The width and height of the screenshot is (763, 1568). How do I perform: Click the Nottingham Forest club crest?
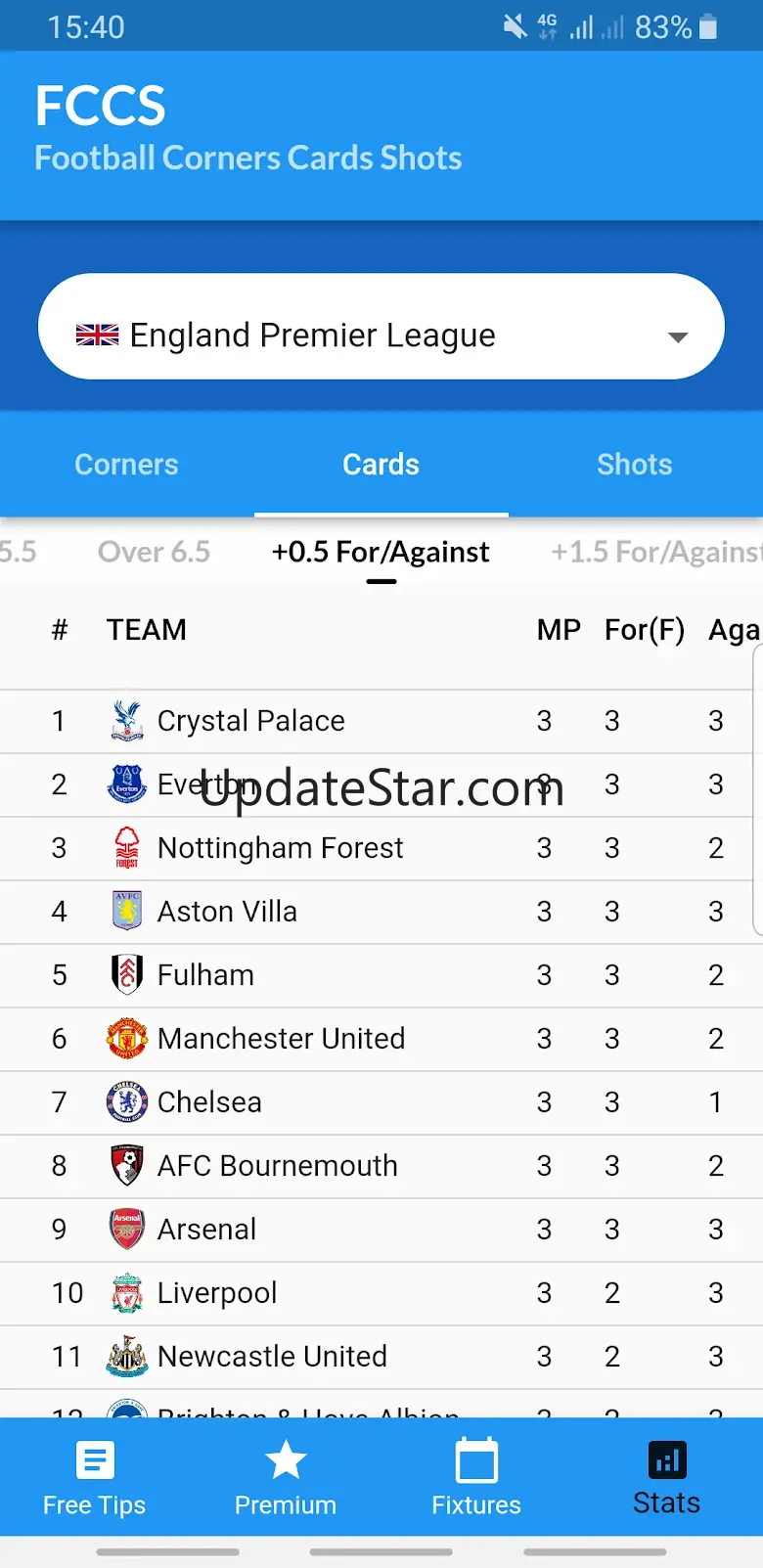[x=126, y=848]
